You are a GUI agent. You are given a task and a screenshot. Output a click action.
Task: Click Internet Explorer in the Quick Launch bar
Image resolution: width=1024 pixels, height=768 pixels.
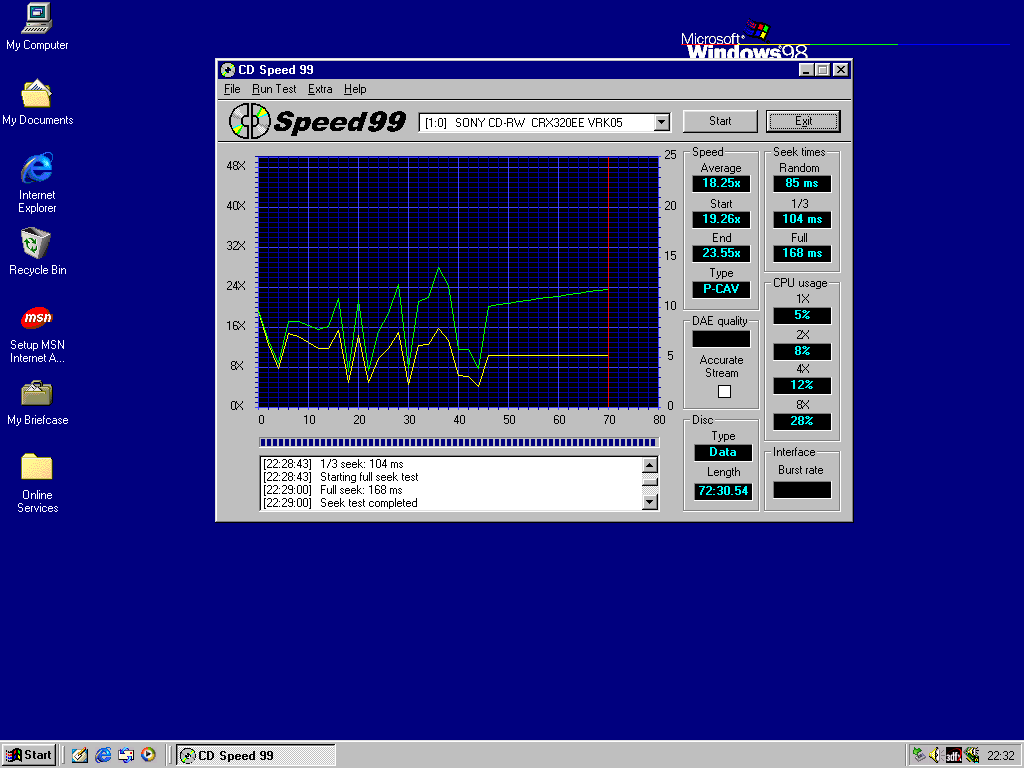[103, 755]
